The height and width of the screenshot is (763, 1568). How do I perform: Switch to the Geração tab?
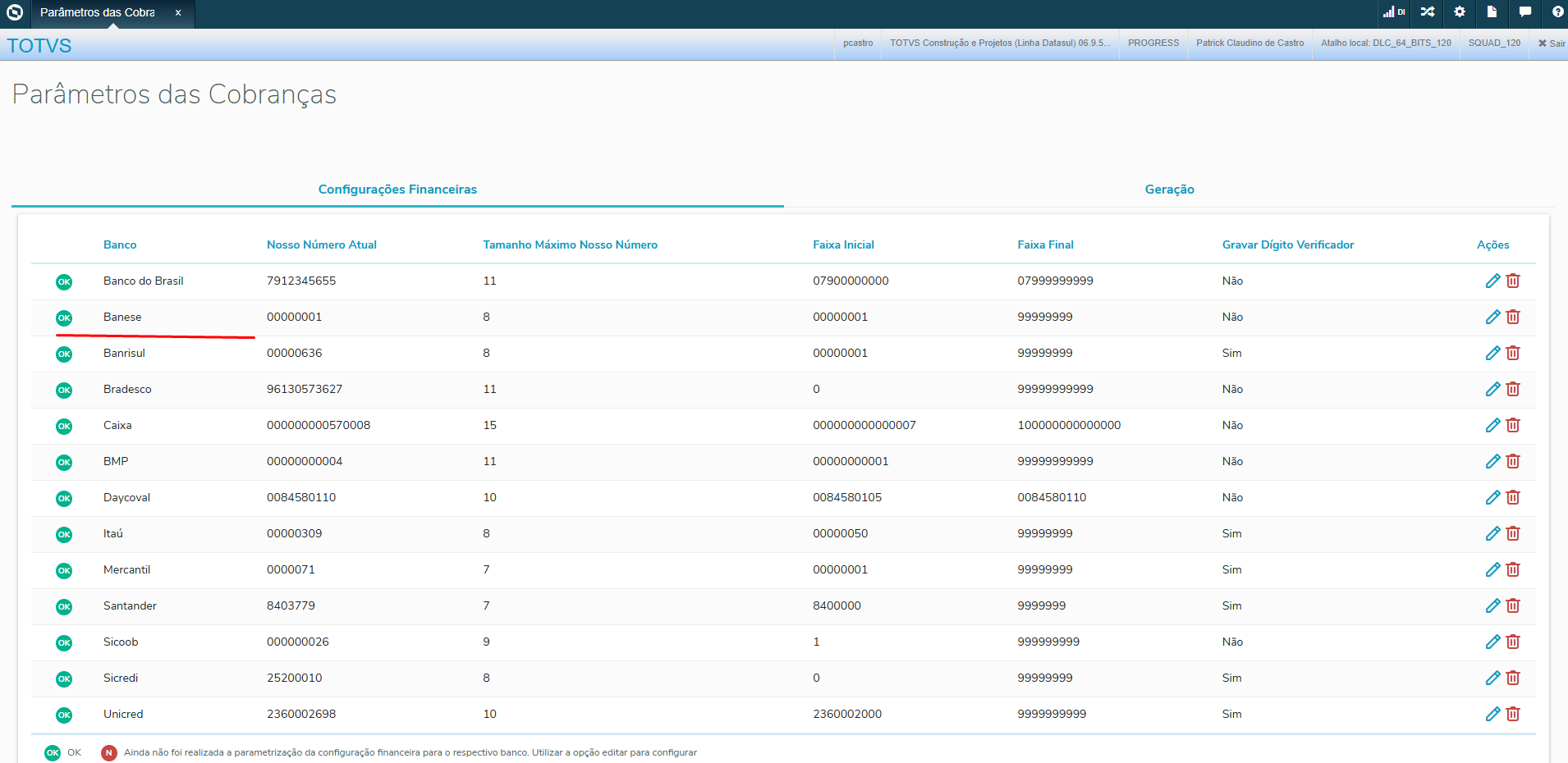[x=1170, y=190]
